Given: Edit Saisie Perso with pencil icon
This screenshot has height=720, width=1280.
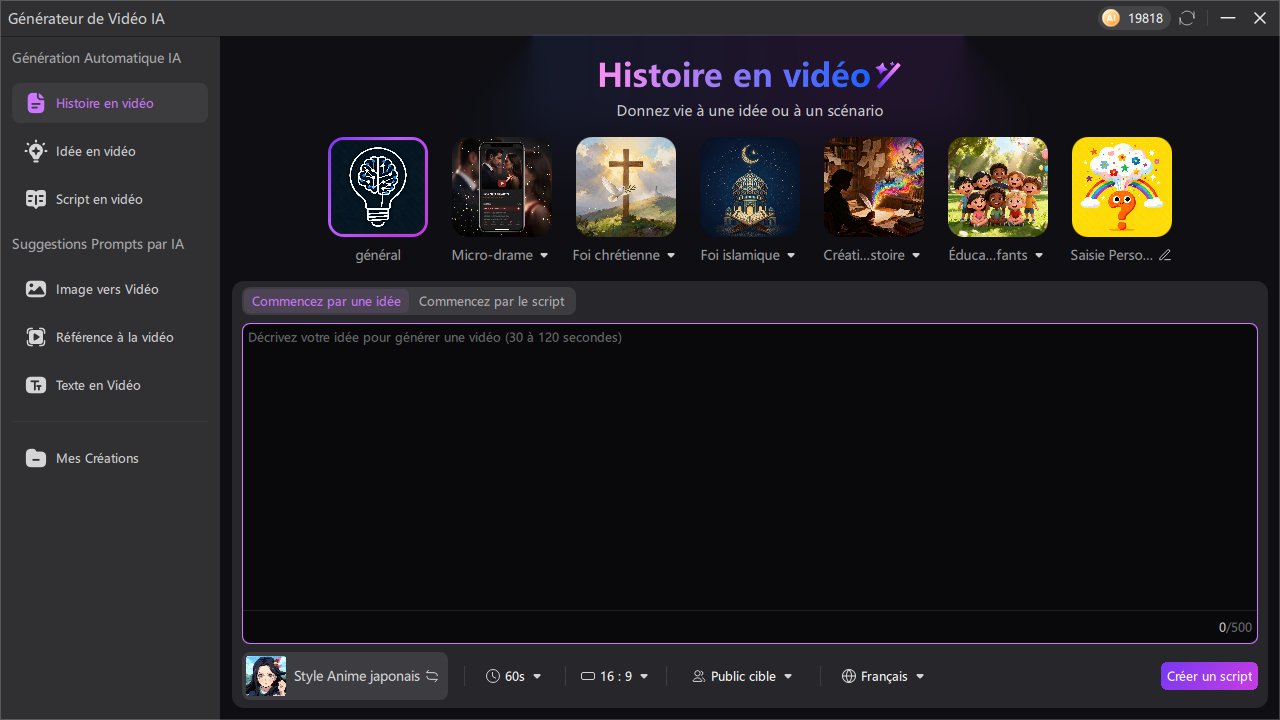Looking at the screenshot, I should [1165, 256].
